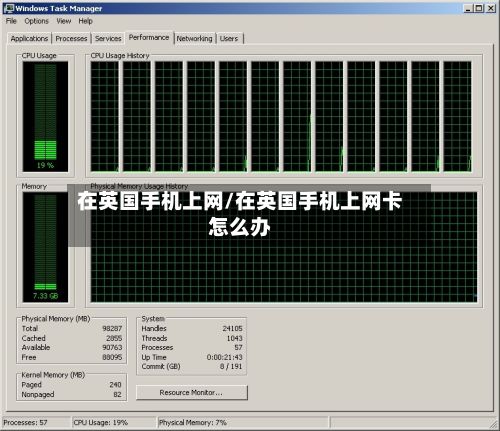This screenshot has height=431, width=500.
Task: Select the Performance tab
Action: (149, 38)
